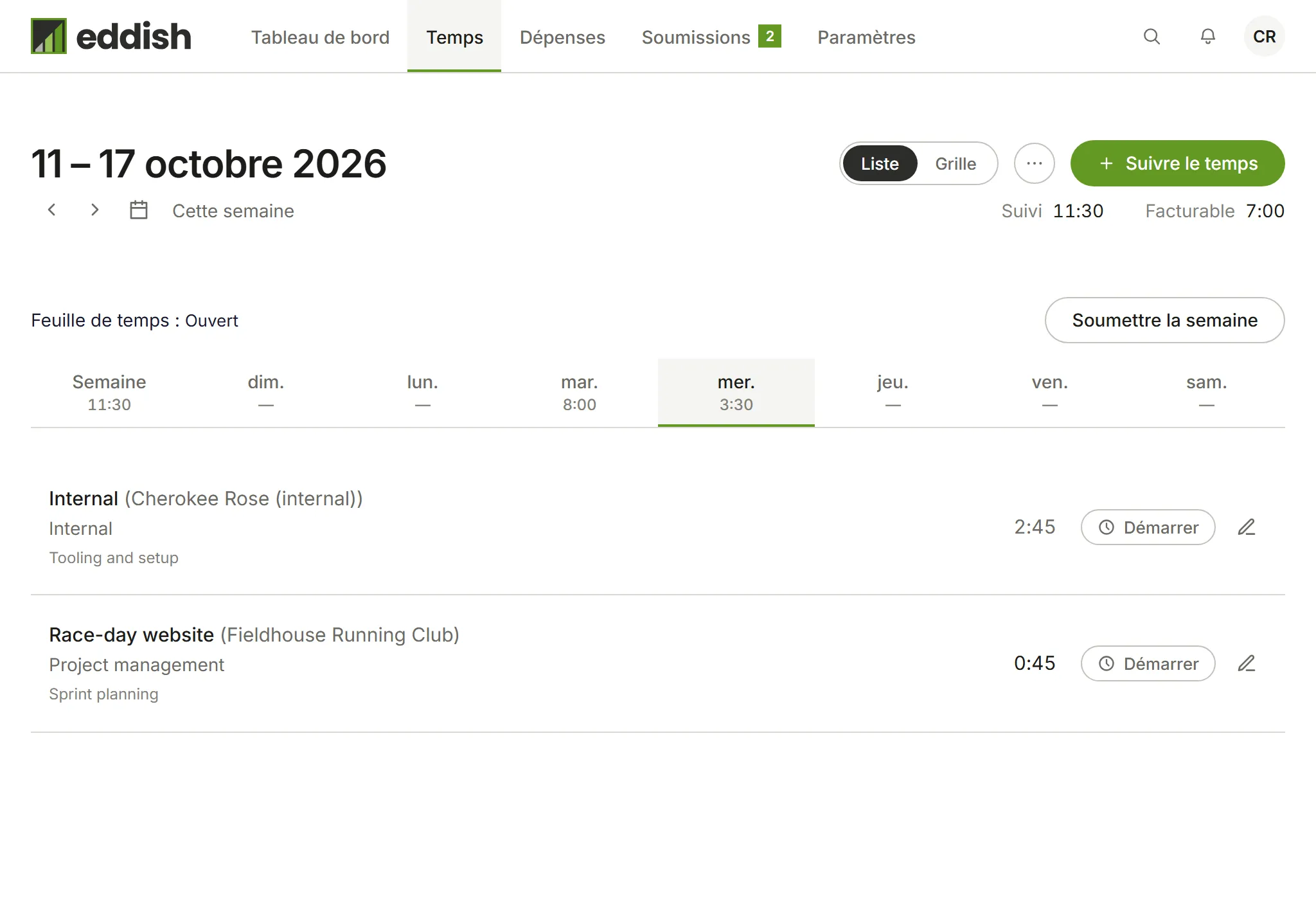1316x900 pixels.
Task: Go to previous week arrow
Action: click(52, 210)
